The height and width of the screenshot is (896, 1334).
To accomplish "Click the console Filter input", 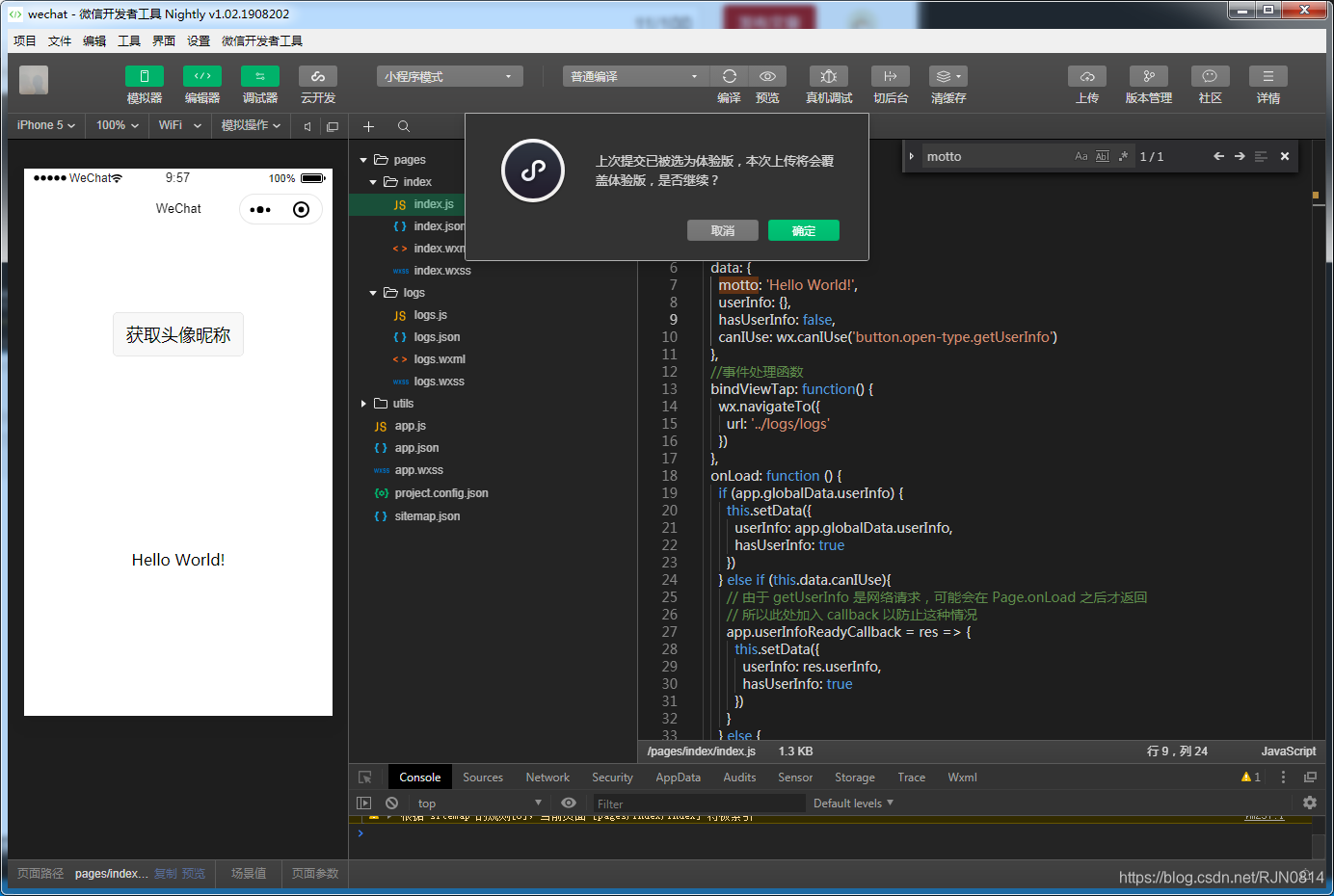I will (698, 804).
